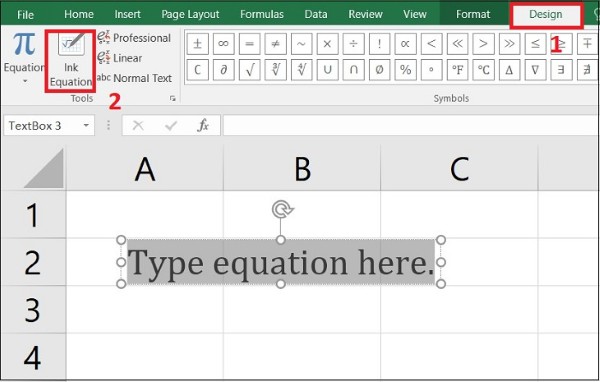The image size is (600, 382).
Task: Insert the union symbol
Action: pyautogui.click(x=327, y=70)
